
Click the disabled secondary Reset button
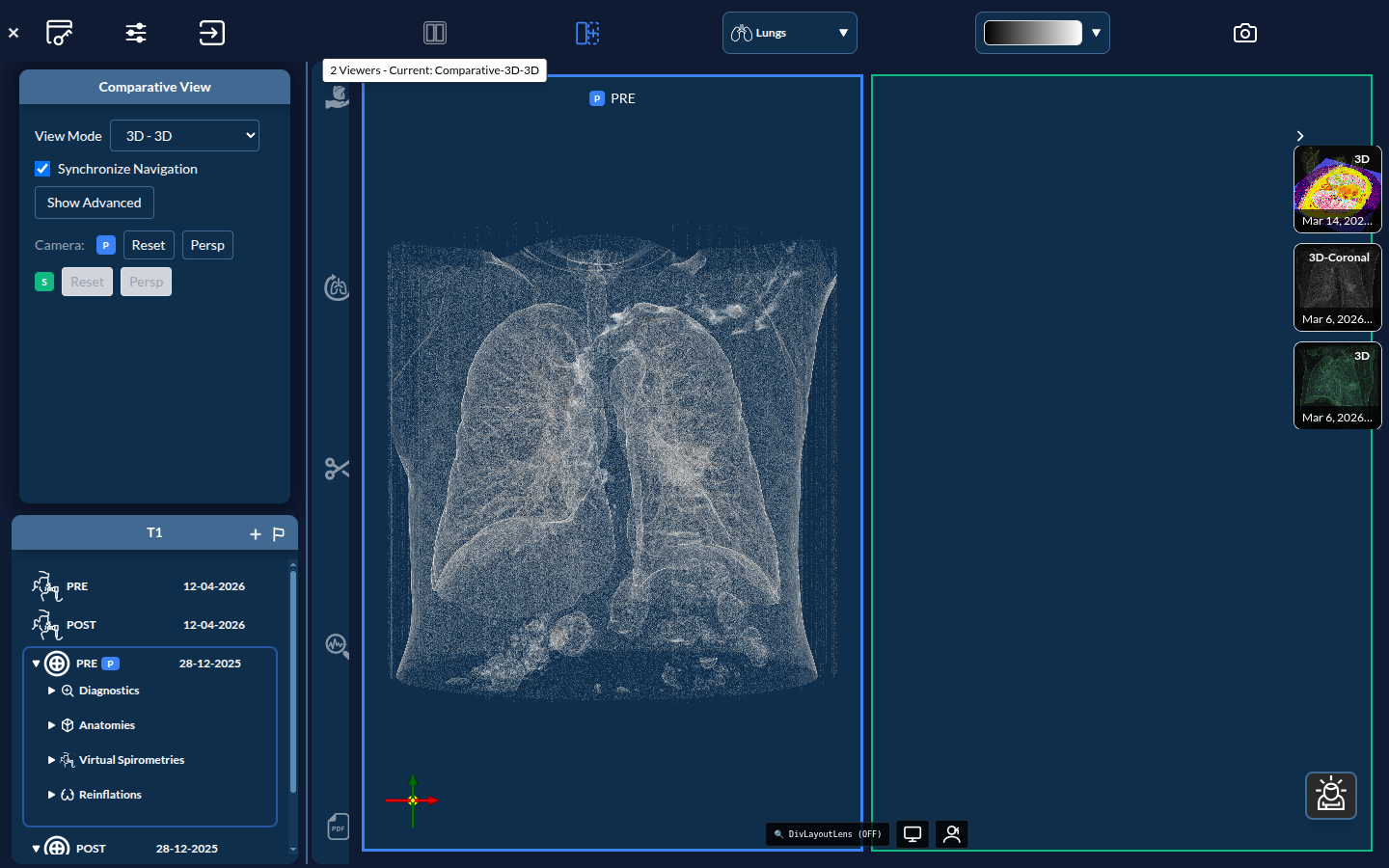click(x=87, y=282)
